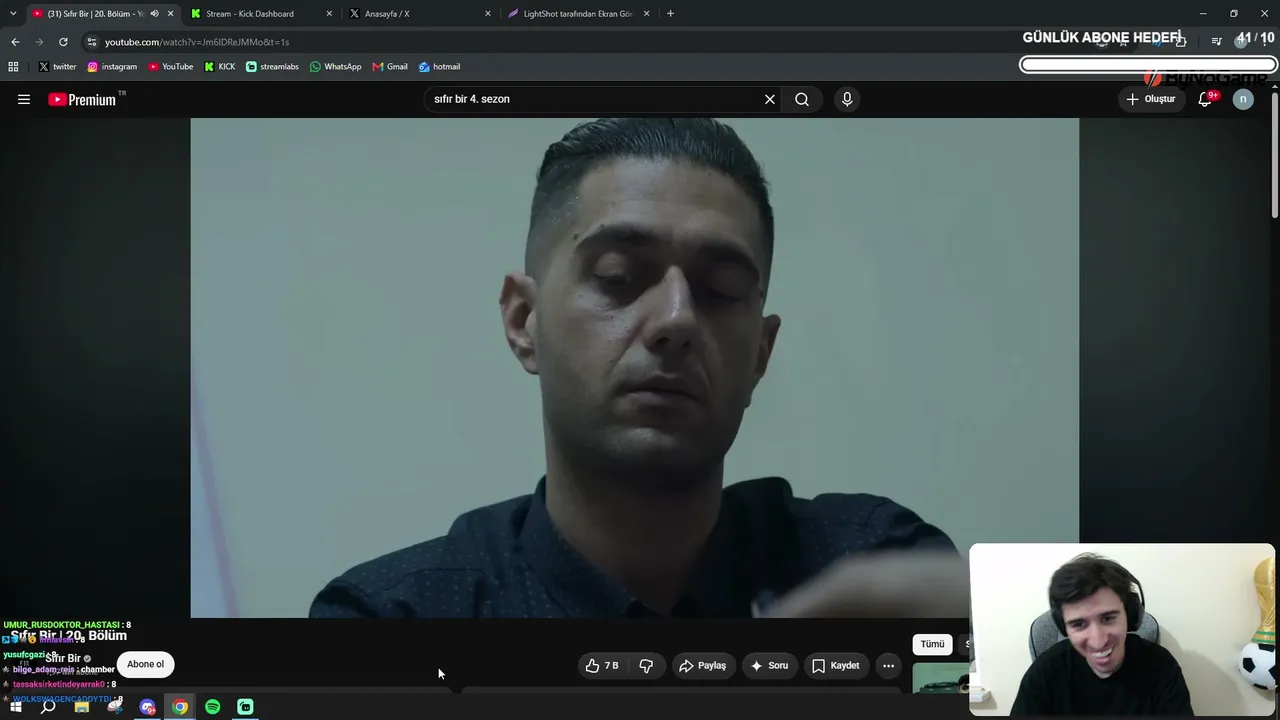The image size is (1280, 720).
Task: Open the Chrome apps grid shortcut
Action: pyautogui.click(x=13, y=67)
